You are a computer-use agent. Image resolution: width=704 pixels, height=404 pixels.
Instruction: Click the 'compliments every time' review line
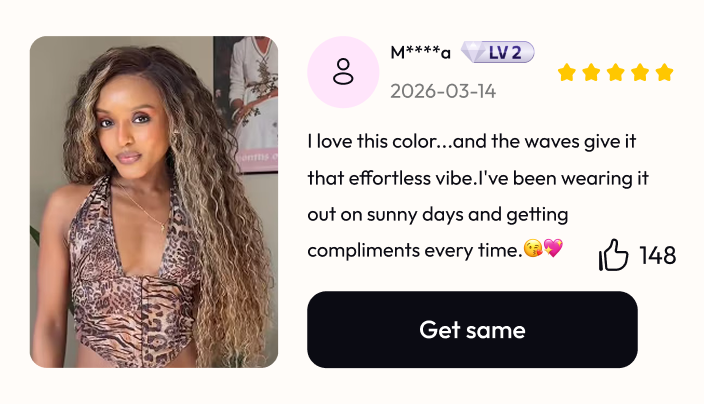pyautogui.click(x=435, y=249)
